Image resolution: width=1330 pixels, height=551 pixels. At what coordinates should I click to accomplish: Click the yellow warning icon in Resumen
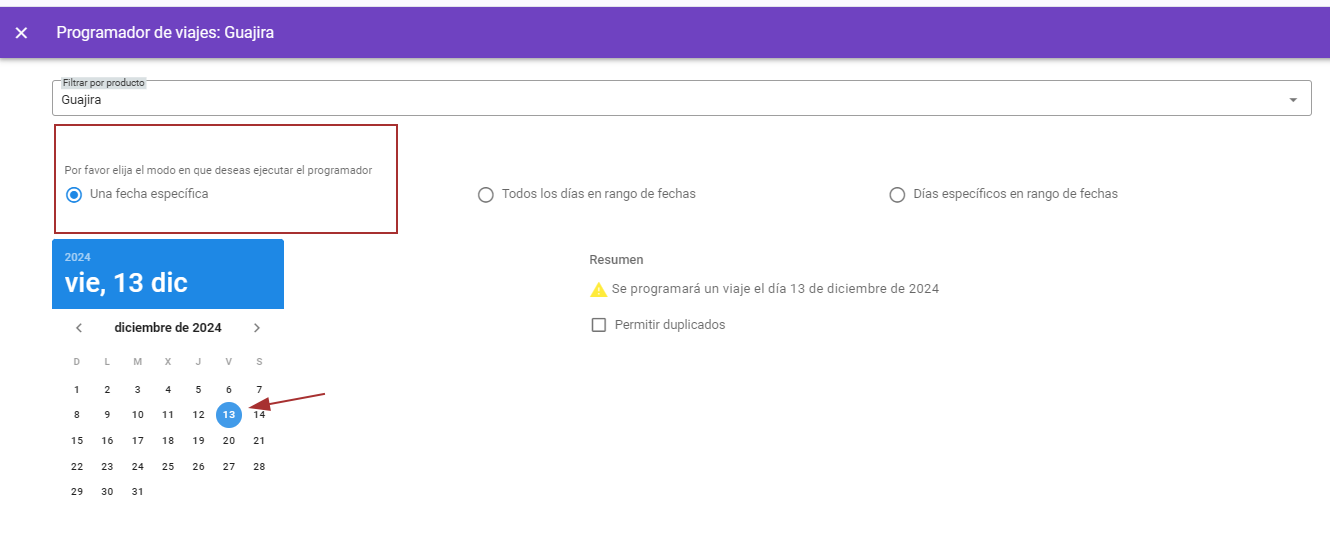598,290
